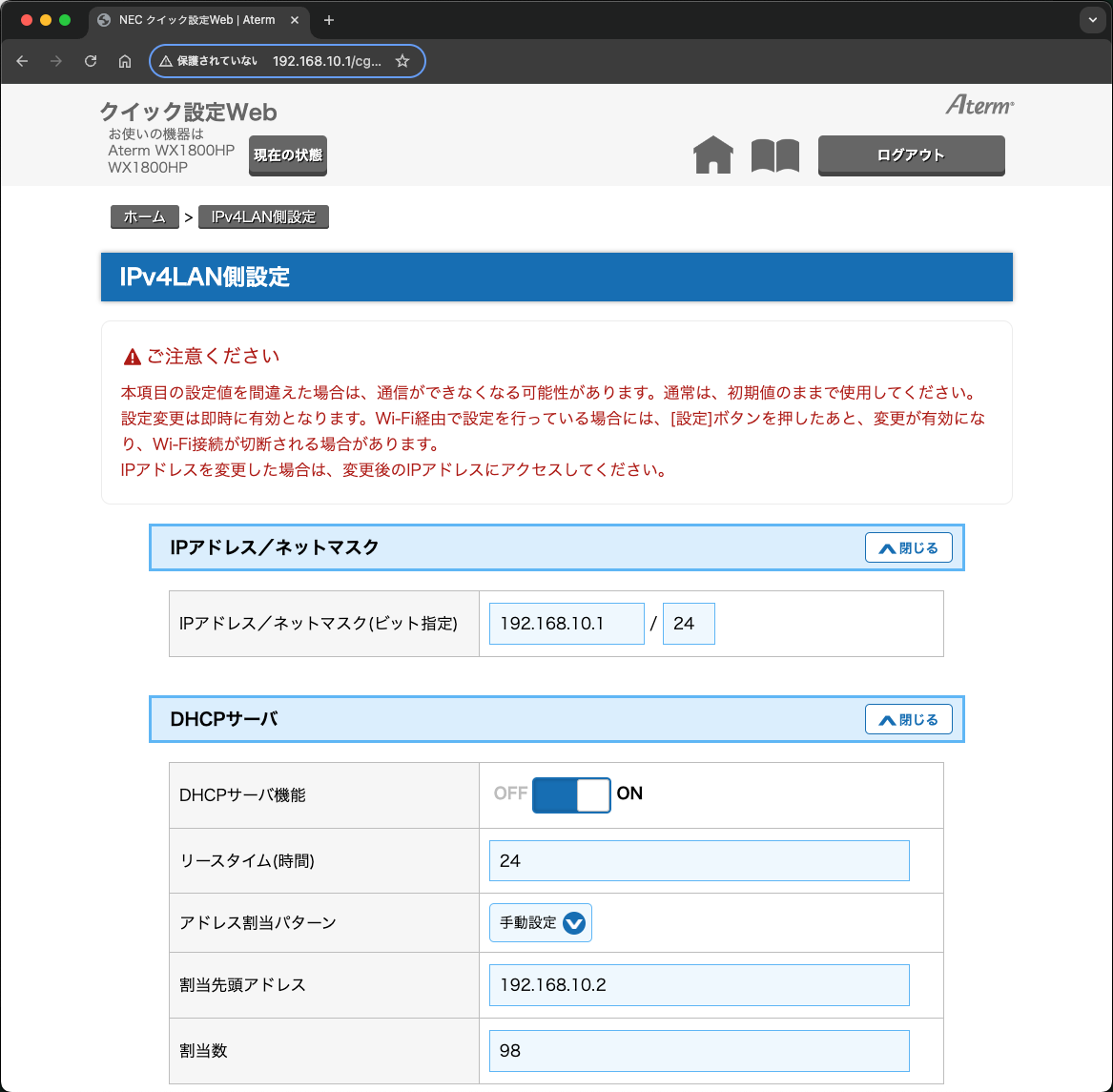Screen dimensions: 1113x1092
Task: Collapse the IPアドレス／ネットマスク section
Action: click(909, 547)
